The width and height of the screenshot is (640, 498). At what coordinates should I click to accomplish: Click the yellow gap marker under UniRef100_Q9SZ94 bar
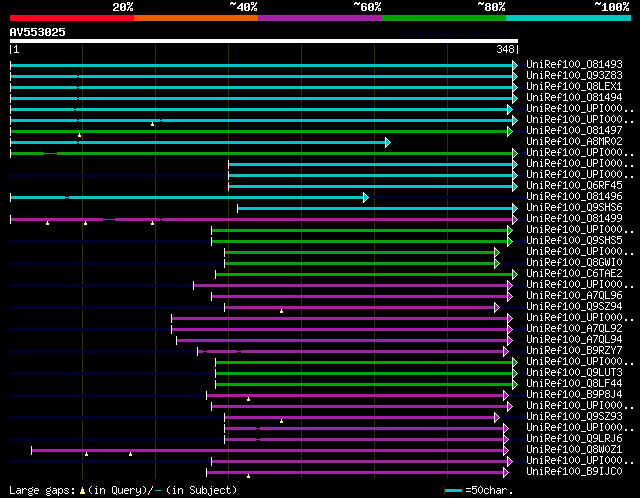pos(282,311)
